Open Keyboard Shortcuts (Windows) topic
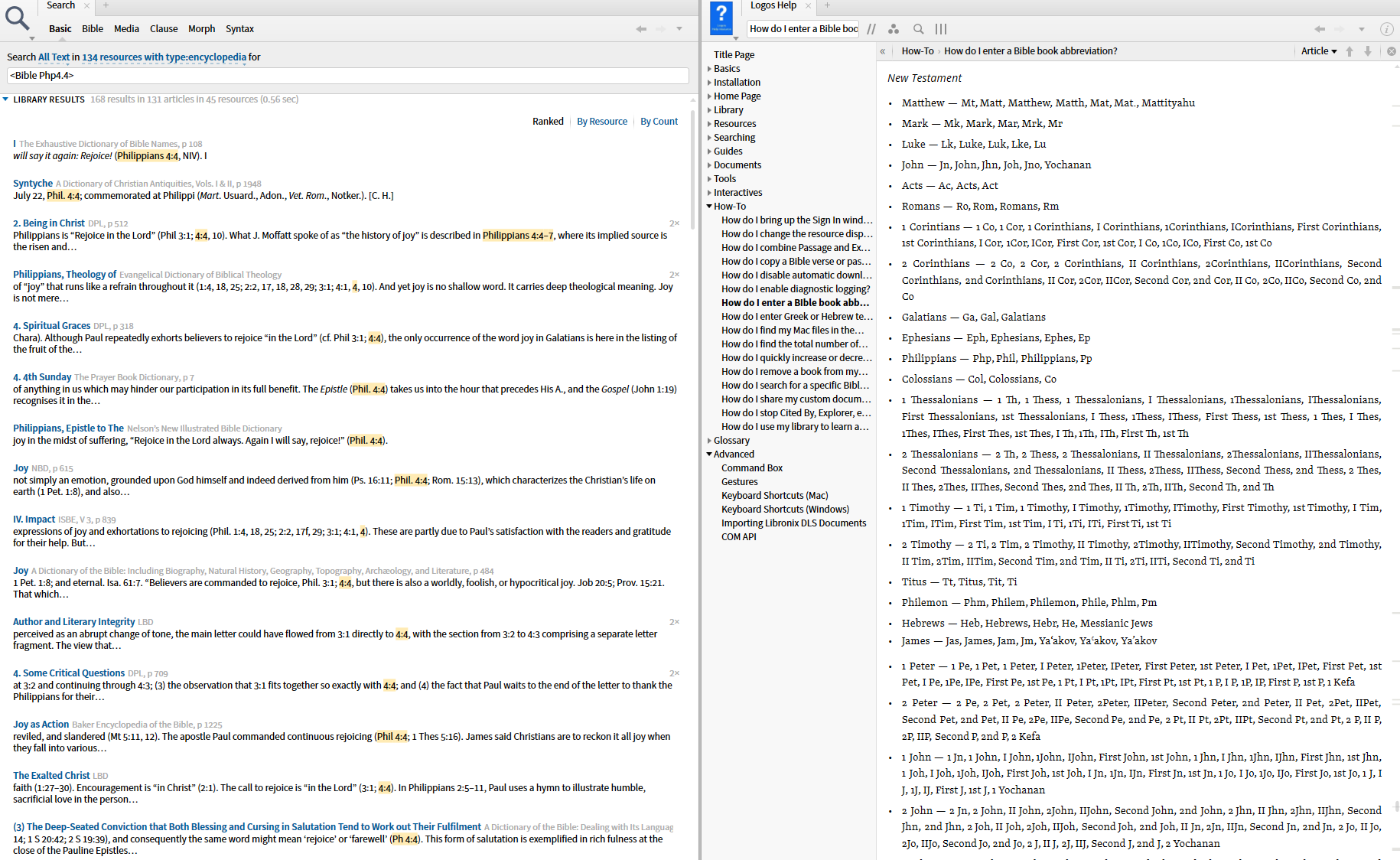The width and height of the screenshot is (1400, 860). tap(785, 510)
